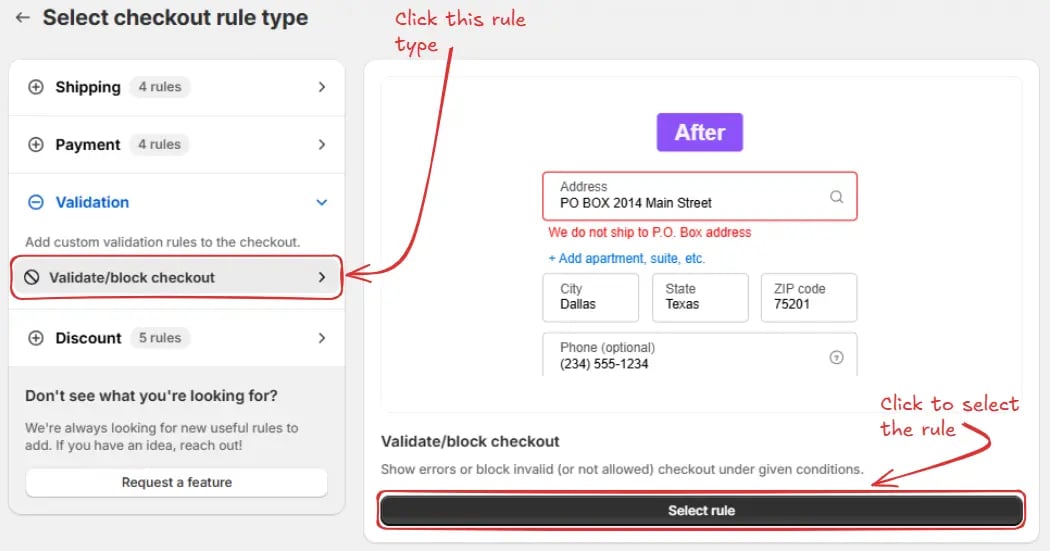Image resolution: width=1050 pixels, height=551 pixels.
Task: Click the minus circle icon beside Validation
Action: pos(35,202)
